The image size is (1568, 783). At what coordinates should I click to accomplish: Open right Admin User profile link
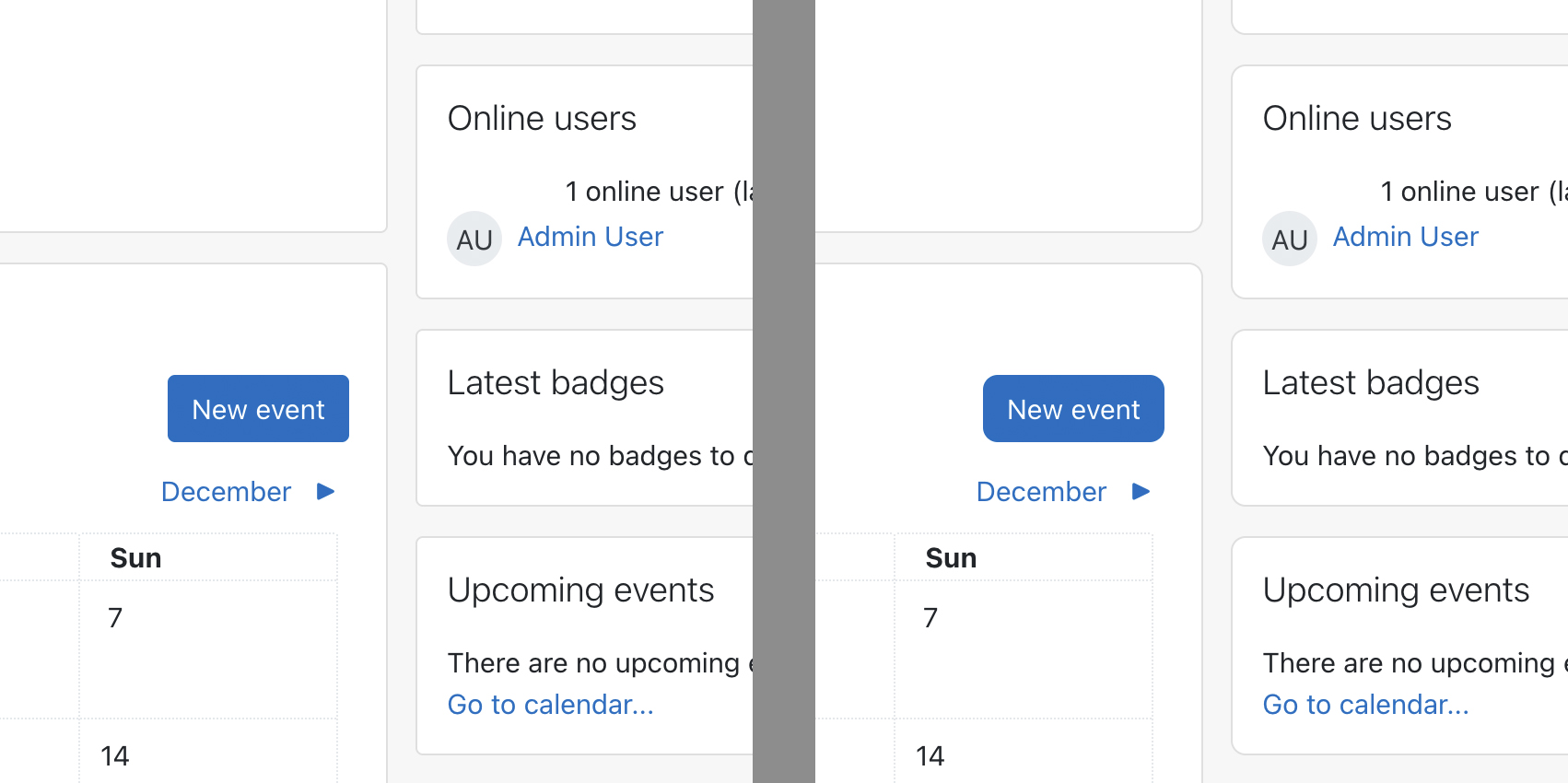click(1406, 237)
